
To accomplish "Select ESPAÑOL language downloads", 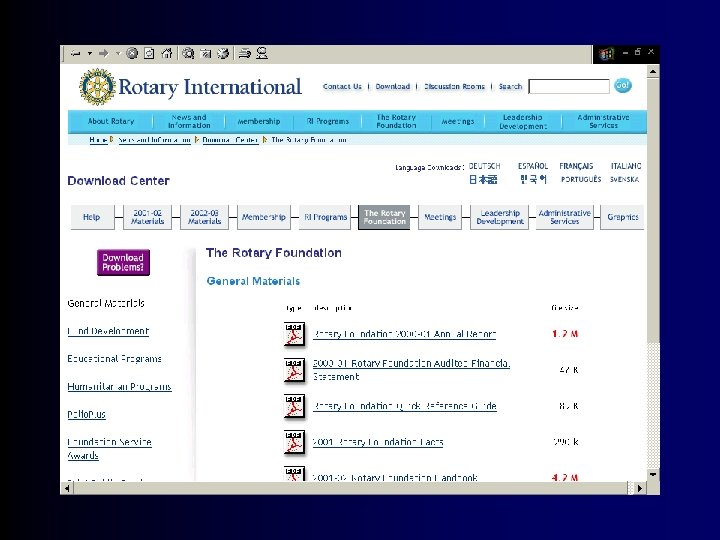I will (x=533, y=166).
